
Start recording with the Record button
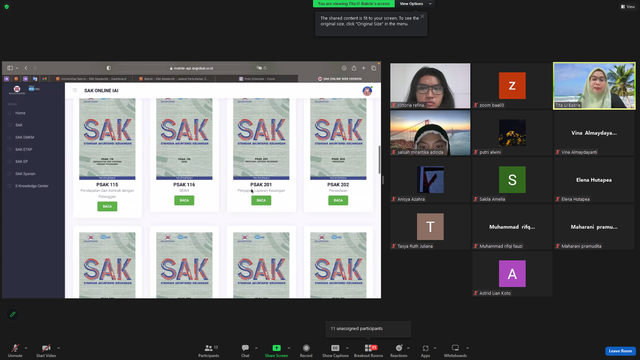(306, 350)
